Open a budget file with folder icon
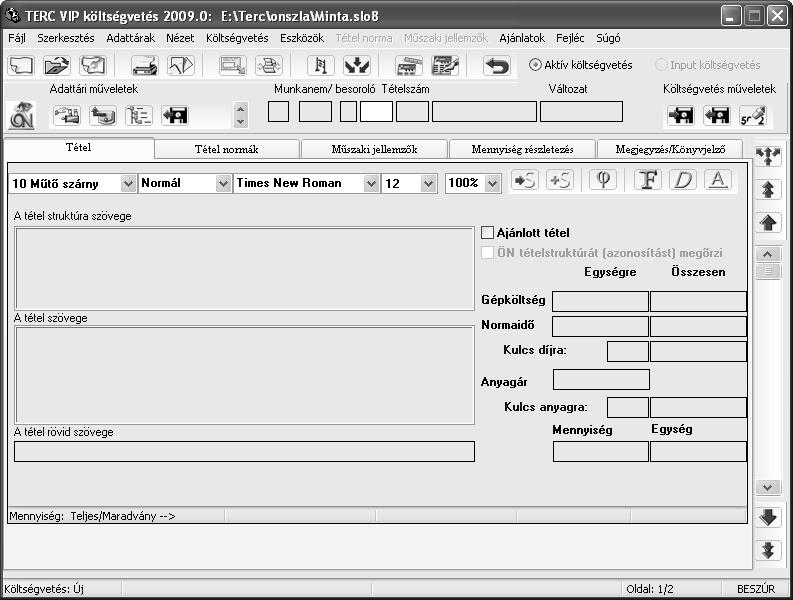 [57, 65]
